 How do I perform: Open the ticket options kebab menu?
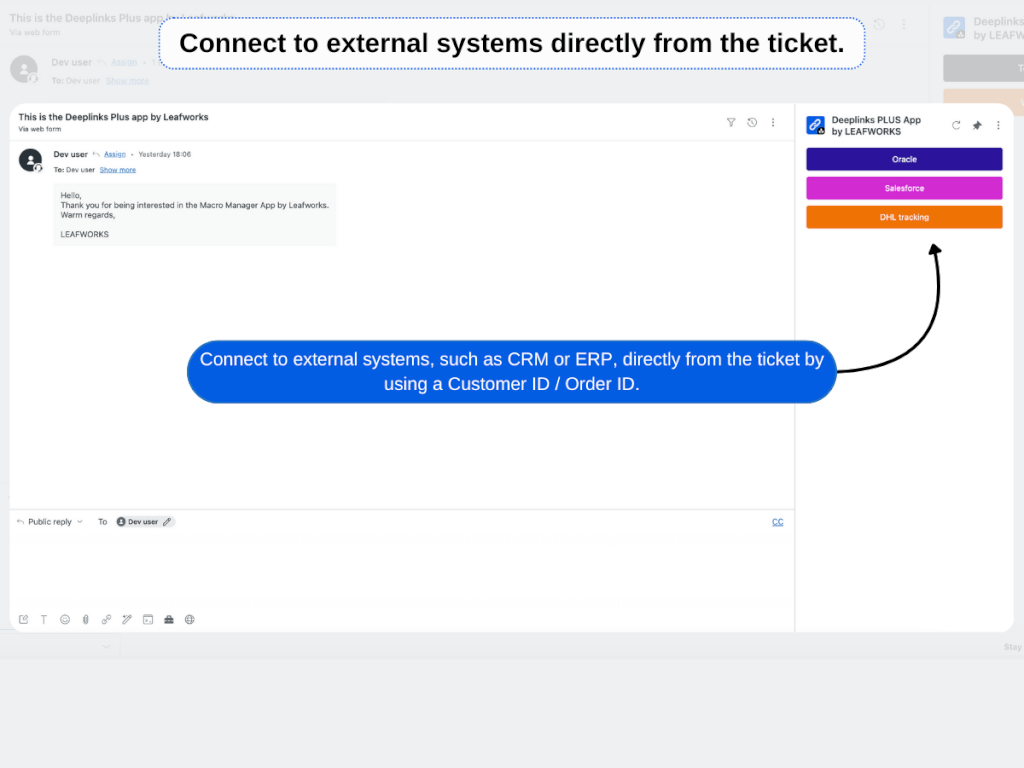773,122
